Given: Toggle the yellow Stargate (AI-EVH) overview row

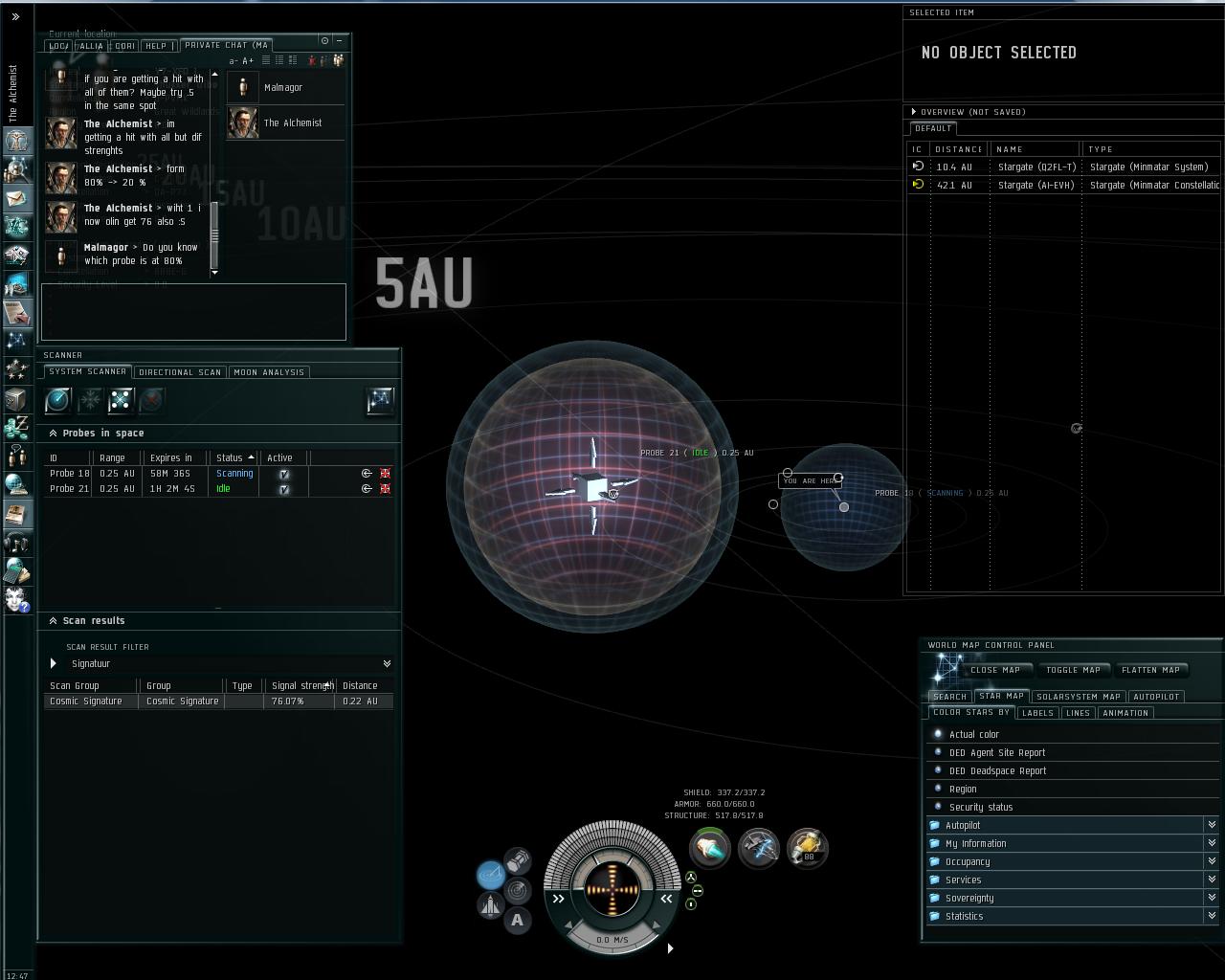Looking at the screenshot, I should 1063,185.
